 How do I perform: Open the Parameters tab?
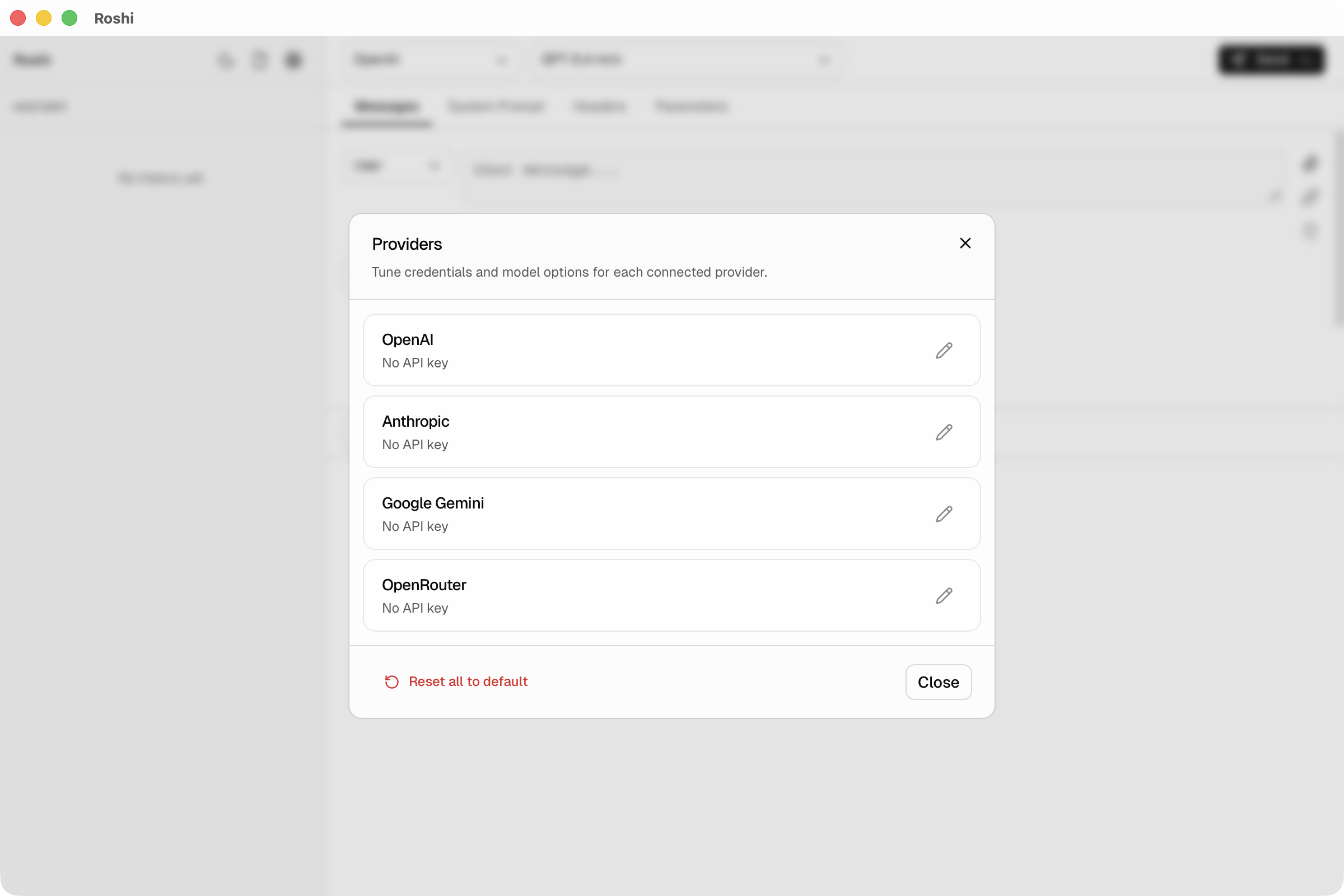(x=691, y=107)
